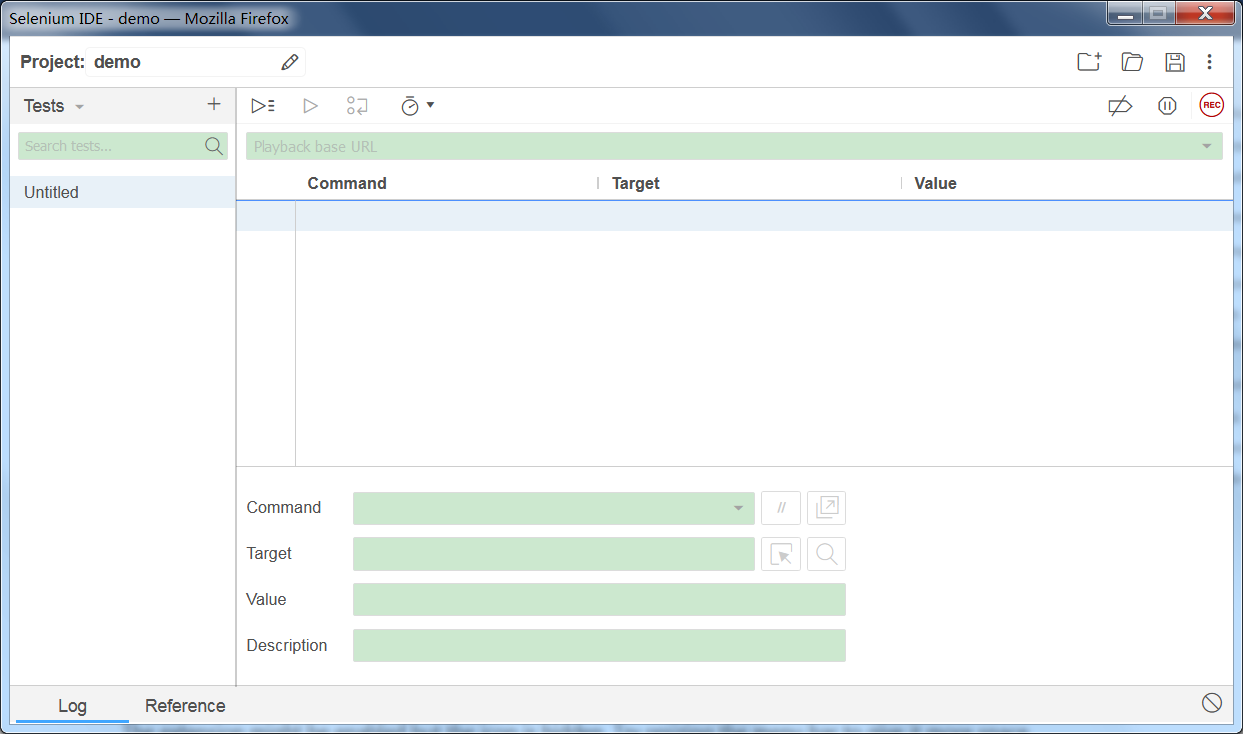Click the Value input field

(599, 600)
